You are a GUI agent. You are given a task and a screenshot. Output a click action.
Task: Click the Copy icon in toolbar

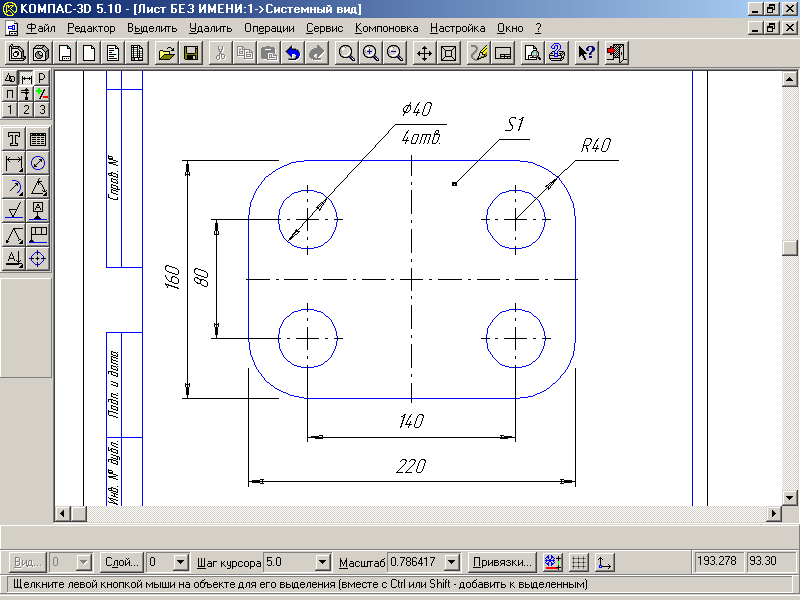tap(245, 53)
